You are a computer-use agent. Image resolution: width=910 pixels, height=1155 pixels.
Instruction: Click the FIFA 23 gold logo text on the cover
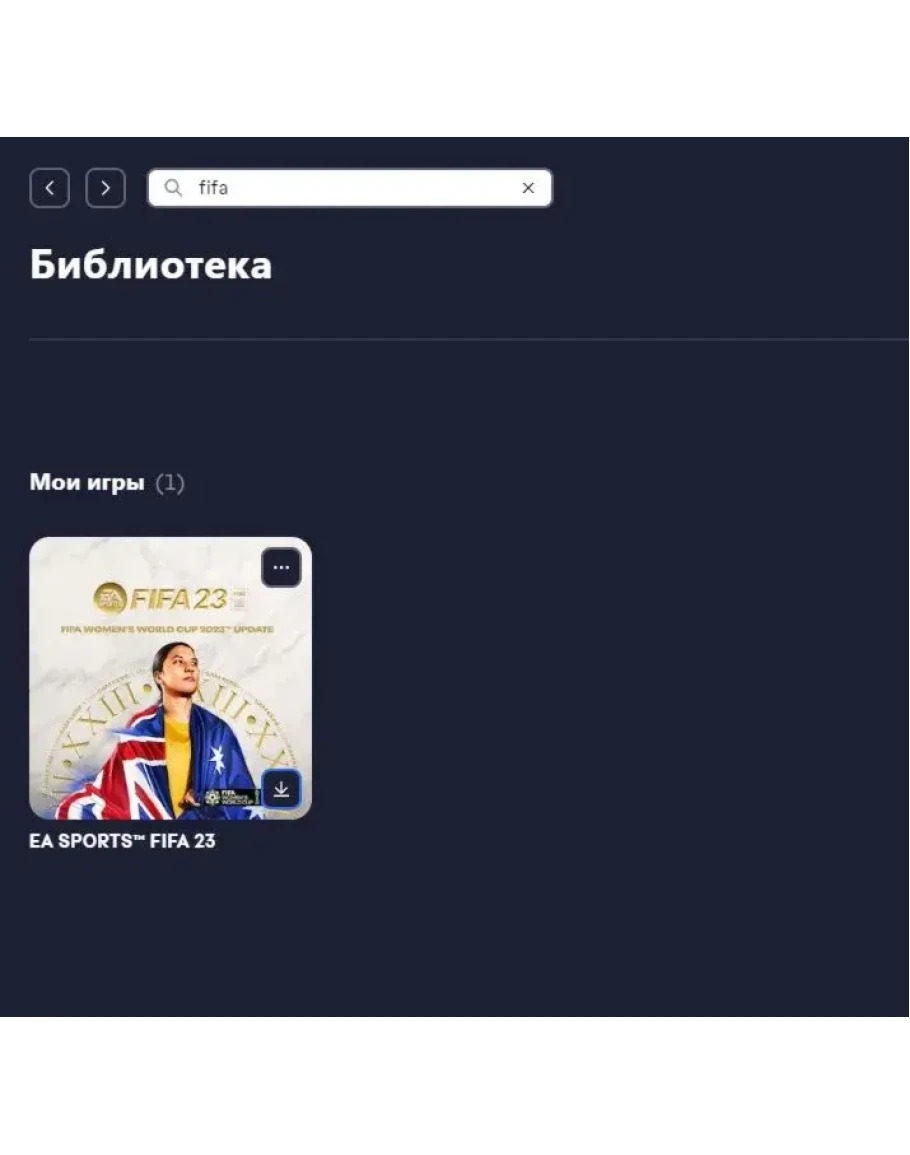pos(178,599)
